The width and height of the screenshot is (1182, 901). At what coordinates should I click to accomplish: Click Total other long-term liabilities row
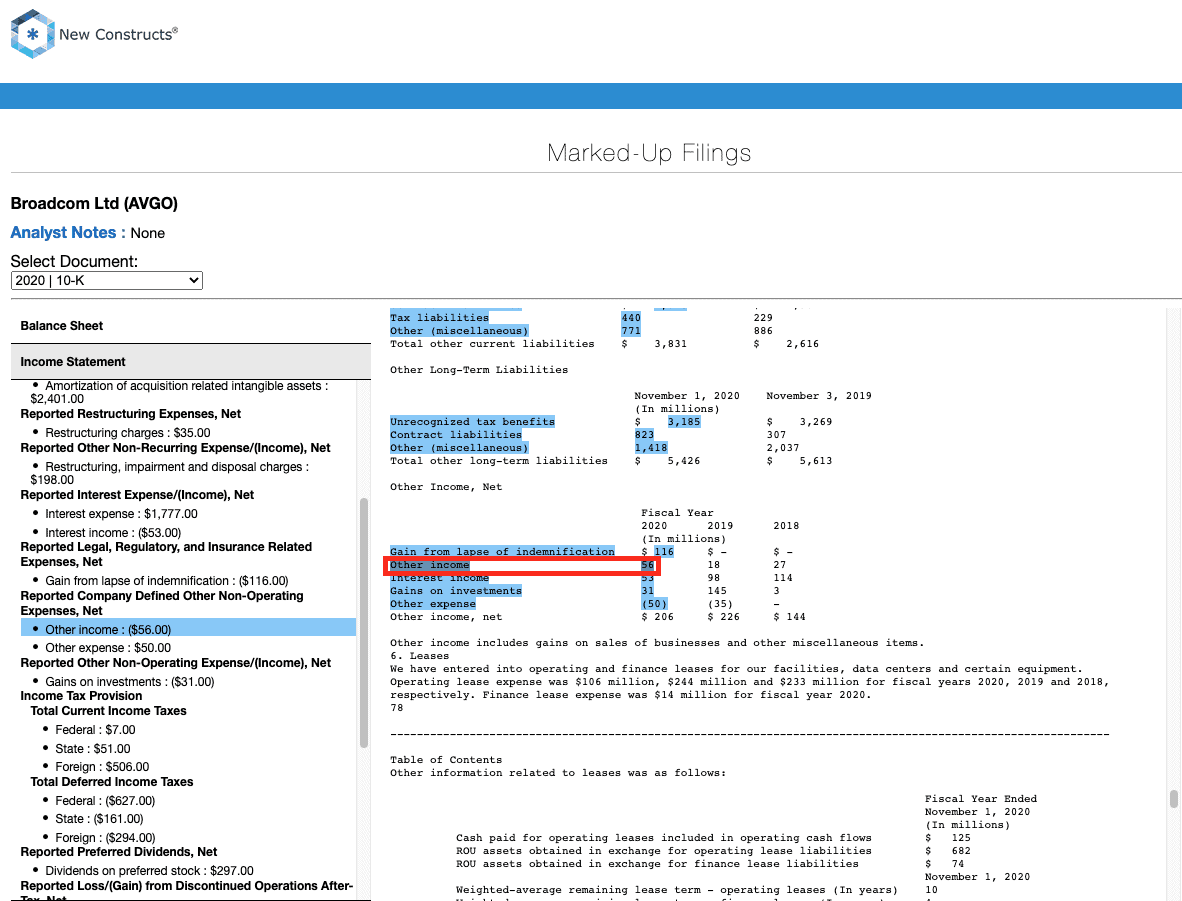(x=611, y=461)
